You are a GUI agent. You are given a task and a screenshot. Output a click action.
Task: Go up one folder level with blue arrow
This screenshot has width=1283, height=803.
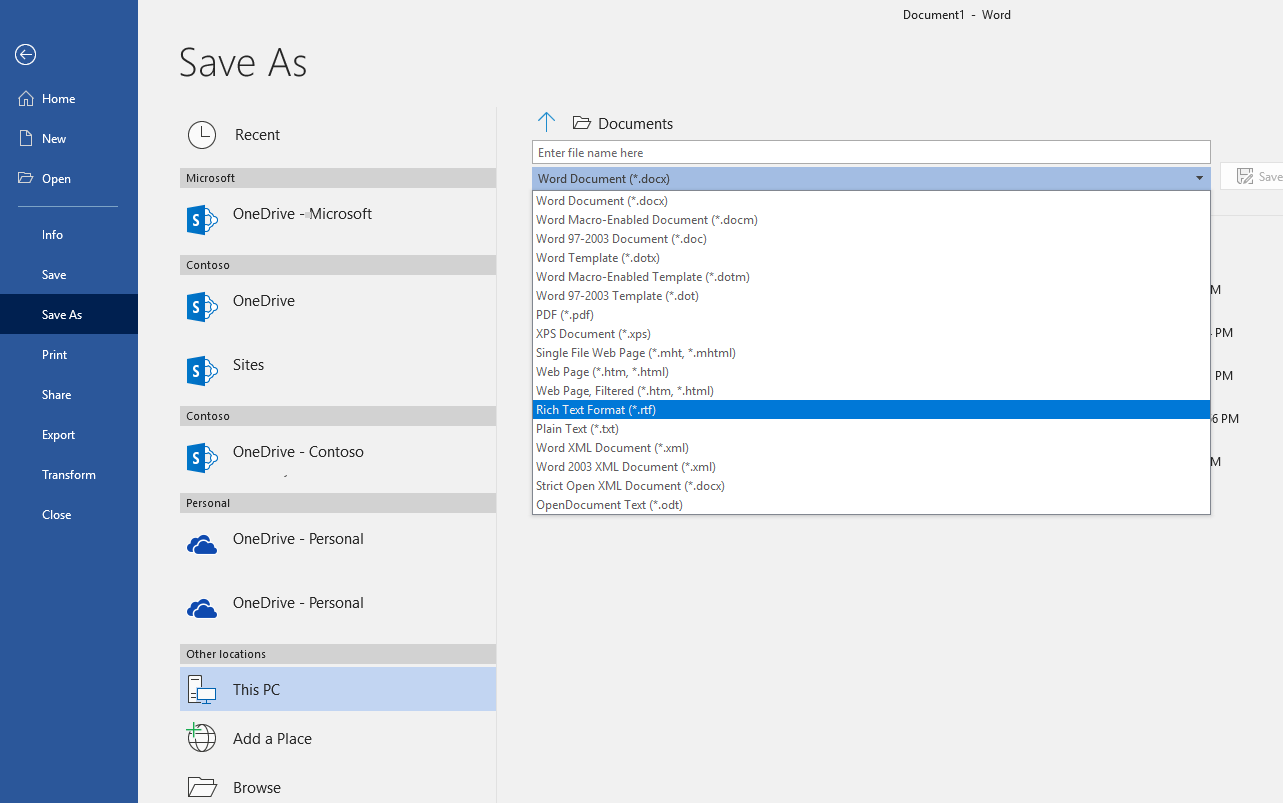click(546, 123)
